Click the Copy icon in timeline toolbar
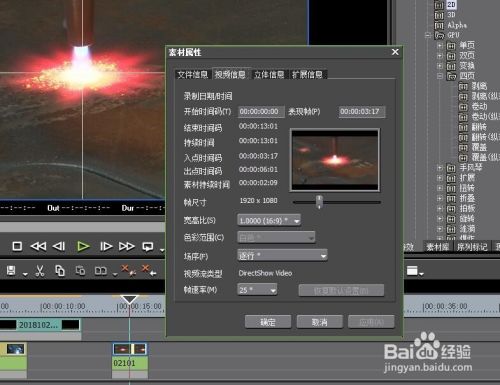 pos(60,271)
